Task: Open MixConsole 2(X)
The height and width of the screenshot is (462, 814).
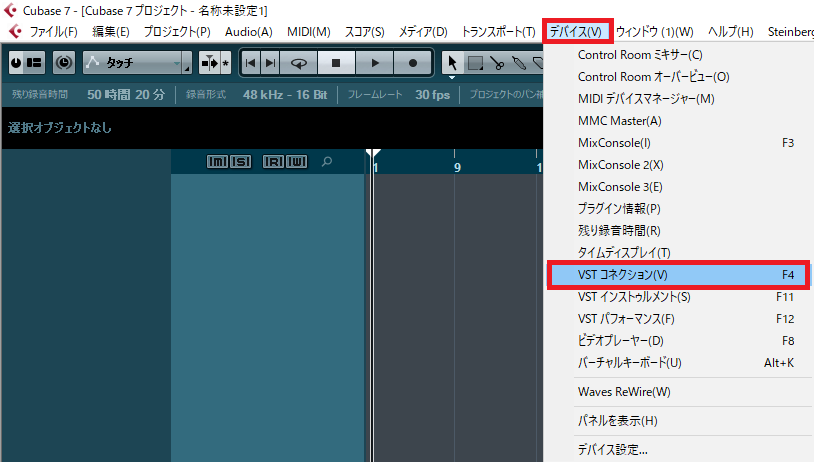Action: point(678,165)
